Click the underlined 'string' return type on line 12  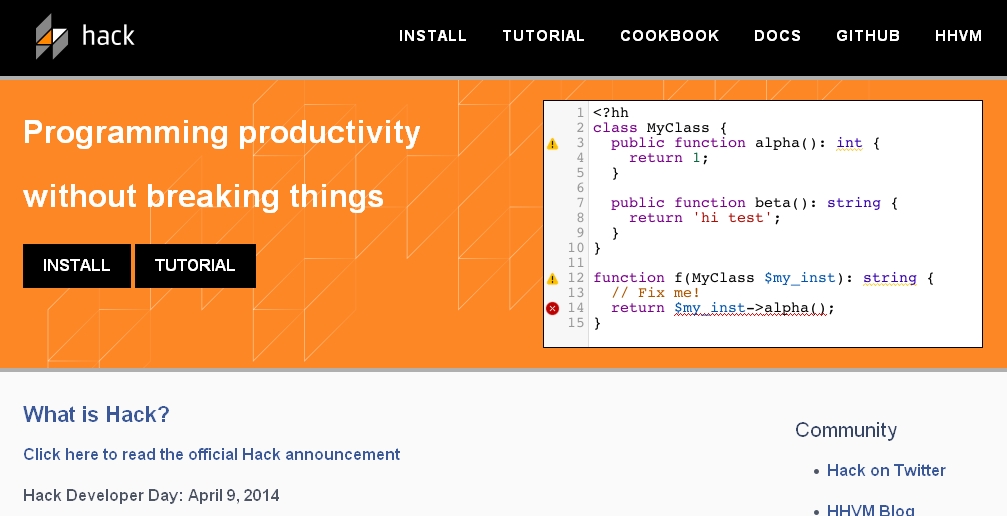889,278
